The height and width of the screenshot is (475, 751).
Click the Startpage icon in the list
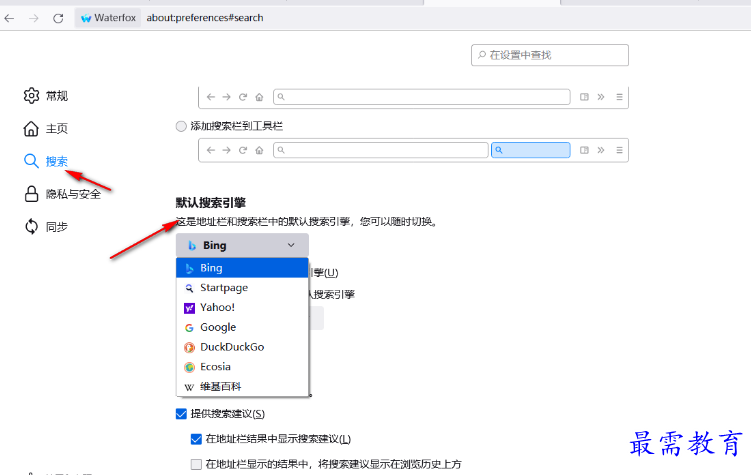click(189, 288)
